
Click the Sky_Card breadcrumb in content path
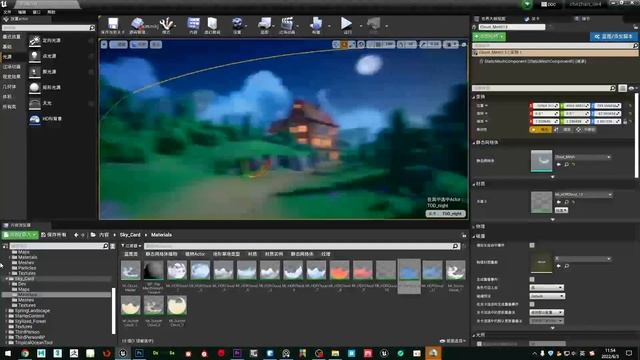130,235
